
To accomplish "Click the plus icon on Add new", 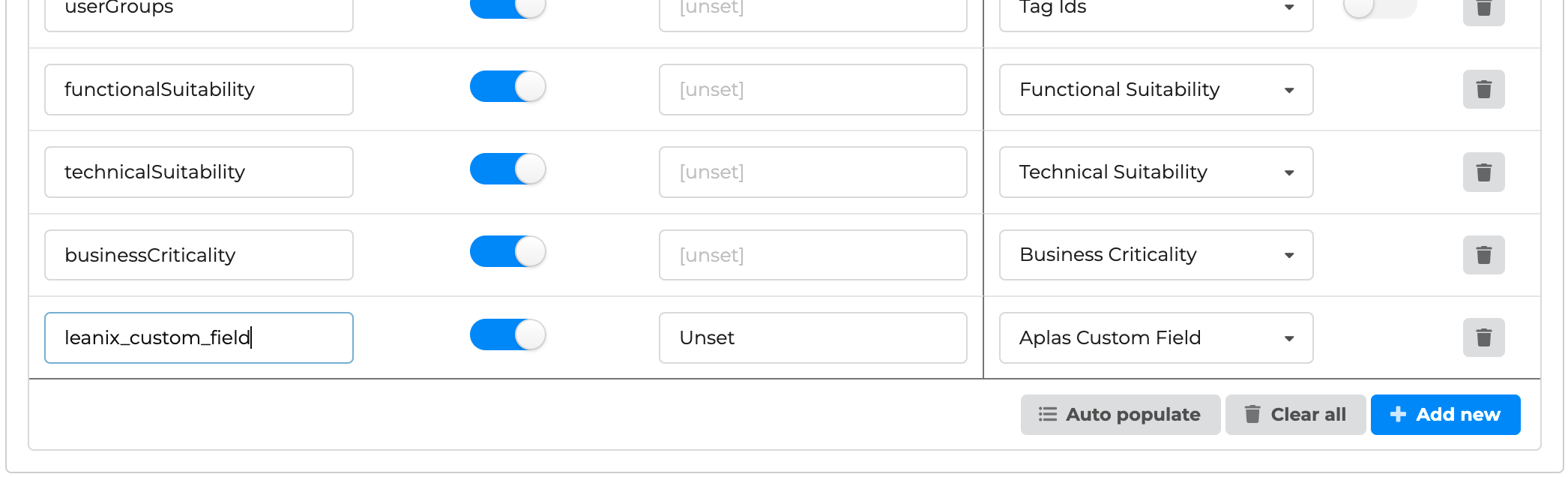I will 1397,414.
